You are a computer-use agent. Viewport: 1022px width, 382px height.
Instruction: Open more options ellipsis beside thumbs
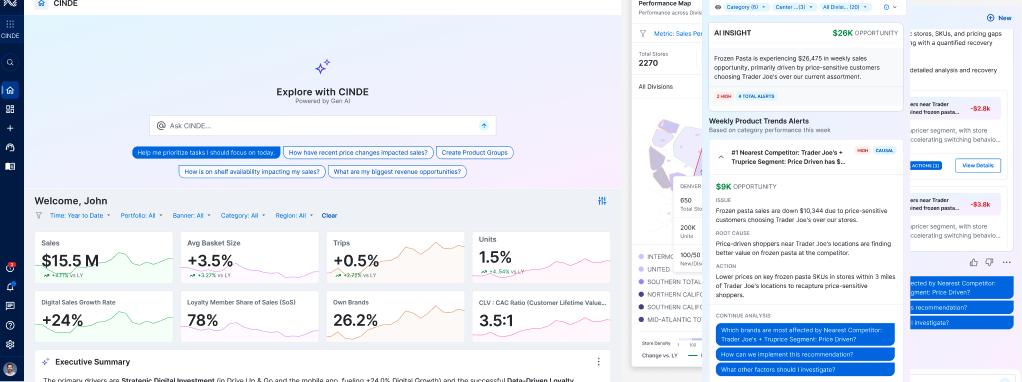pyautogui.click(x=1007, y=262)
